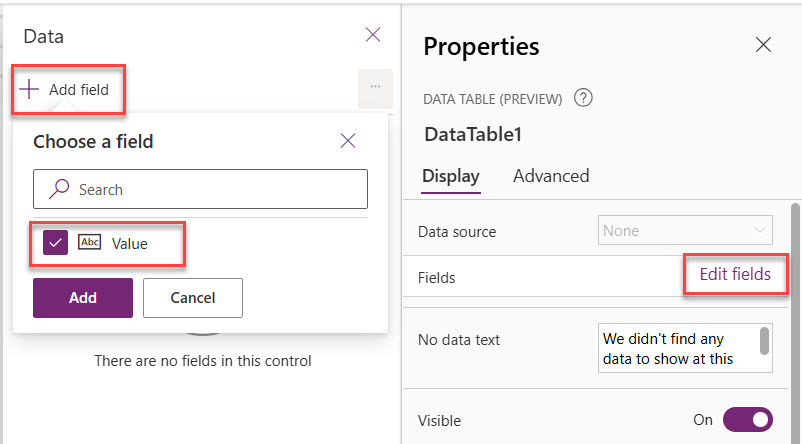Click the plus icon beside Add field
Image resolution: width=802 pixels, height=444 pixels.
[30, 90]
